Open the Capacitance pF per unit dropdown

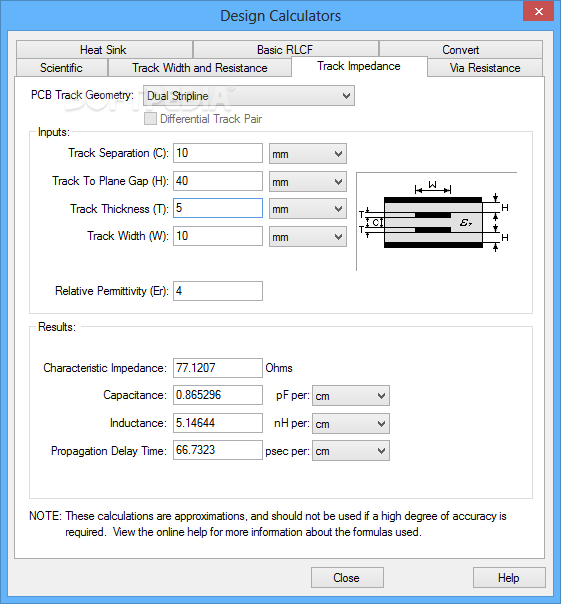pos(351,396)
